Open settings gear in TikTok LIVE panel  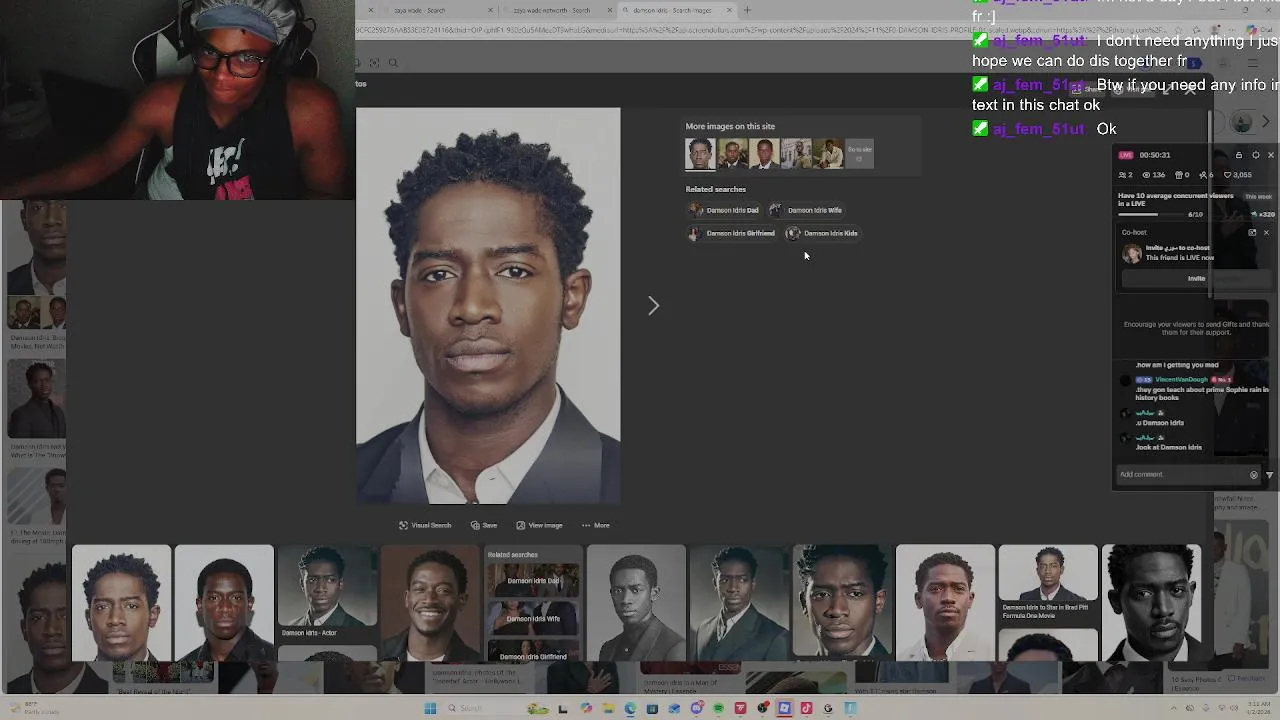pyautogui.click(x=1256, y=155)
